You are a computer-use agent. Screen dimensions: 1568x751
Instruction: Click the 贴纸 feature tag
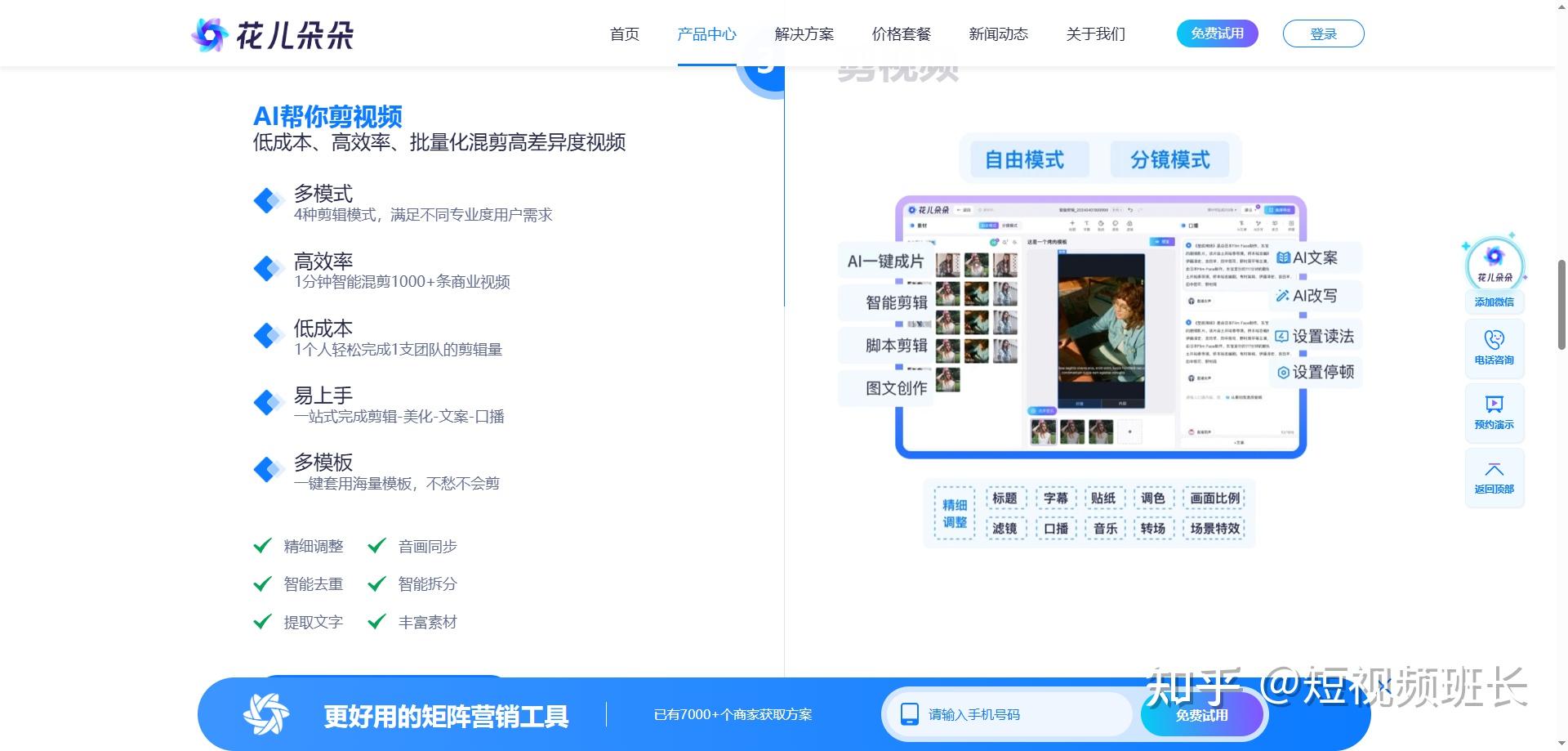pyautogui.click(x=1103, y=498)
